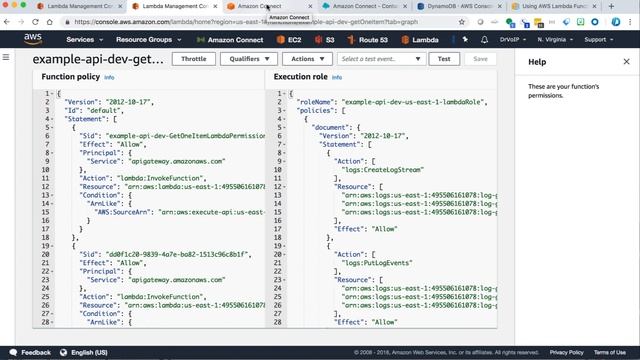Click the blue tag extension icon
640x360 pixels.
coord(566,22)
